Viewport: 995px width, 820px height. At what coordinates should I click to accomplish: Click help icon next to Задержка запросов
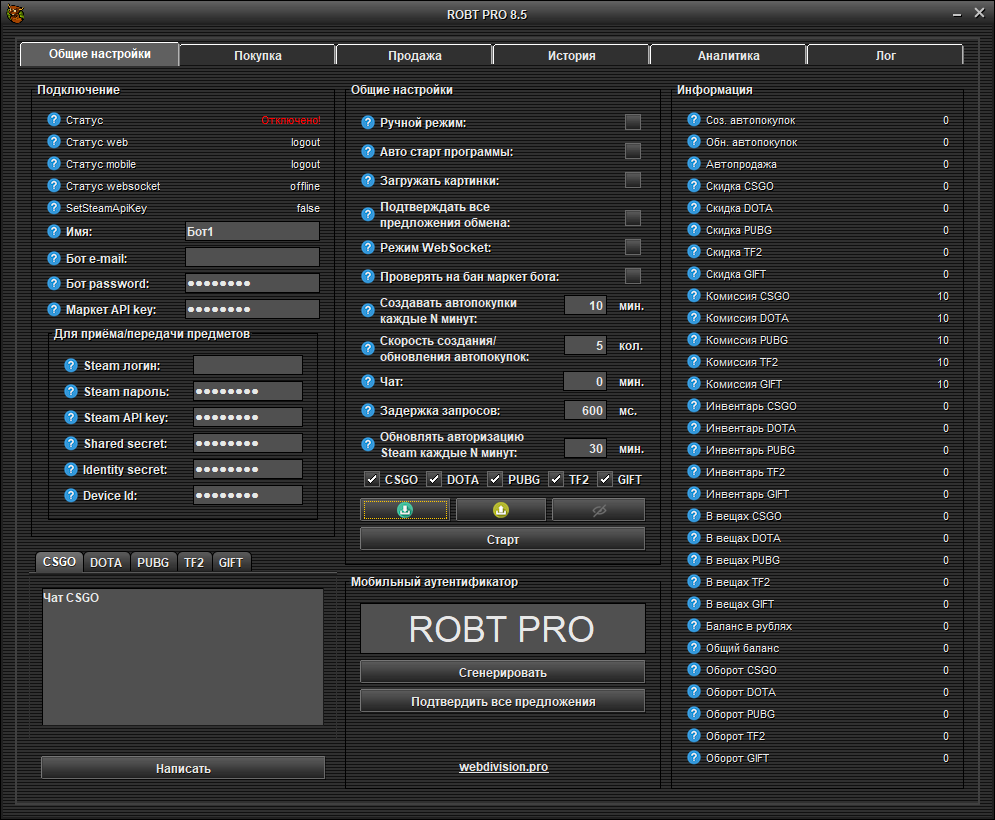[367, 410]
